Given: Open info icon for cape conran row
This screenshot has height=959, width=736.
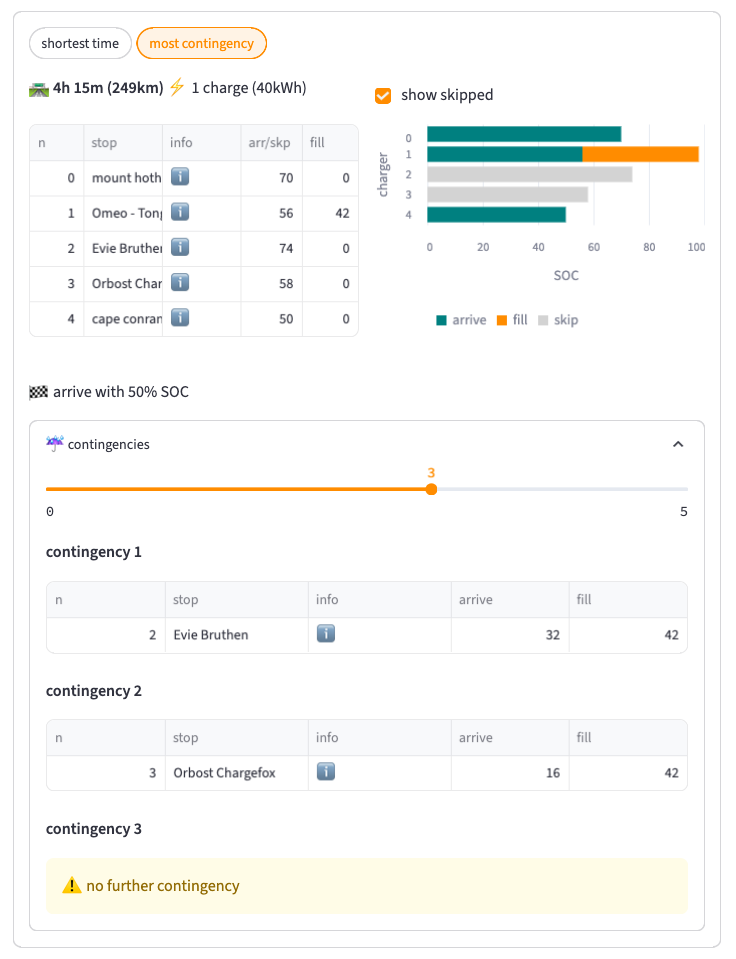Looking at the screenshot, I should (181, 317).
